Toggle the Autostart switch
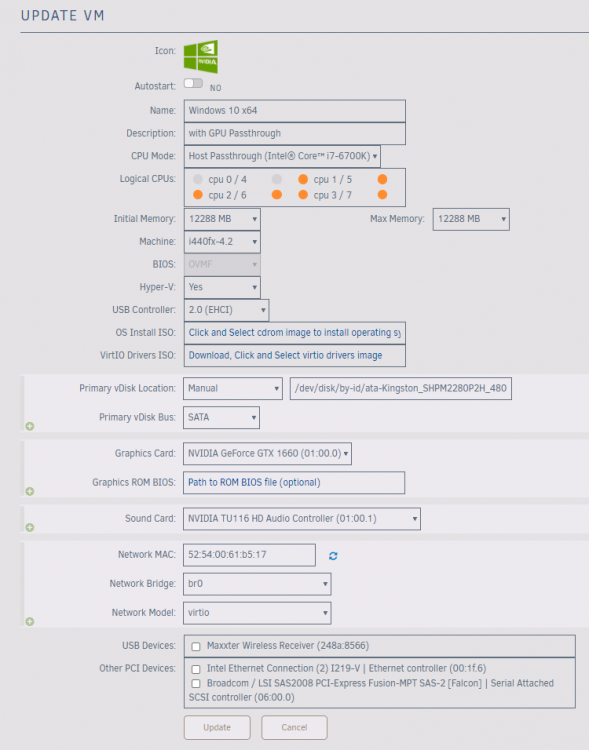The height and width of the screenshot is (750, 589). 193,84
